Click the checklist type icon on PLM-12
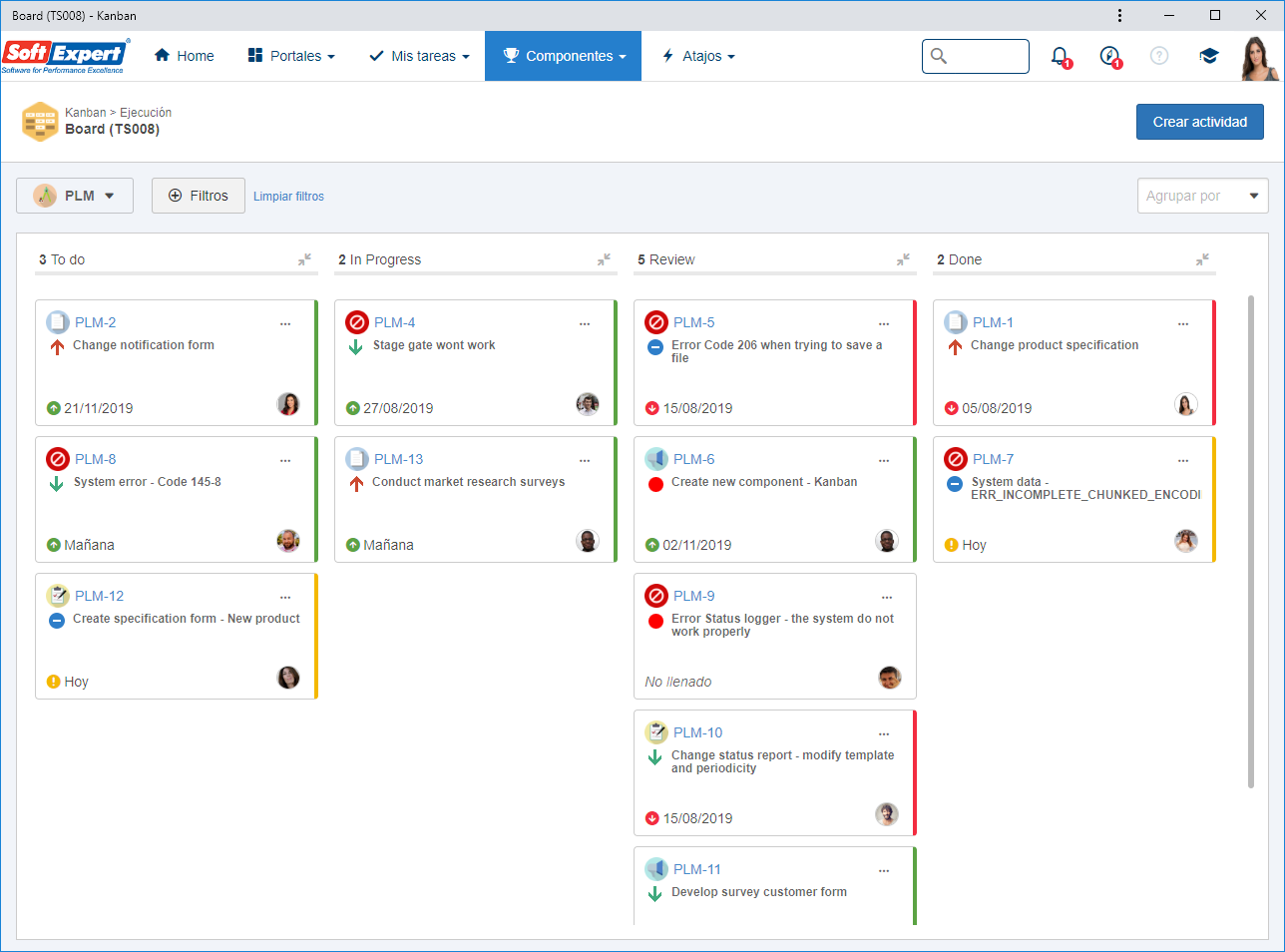 pyautogui.click(x=58, y=596)
